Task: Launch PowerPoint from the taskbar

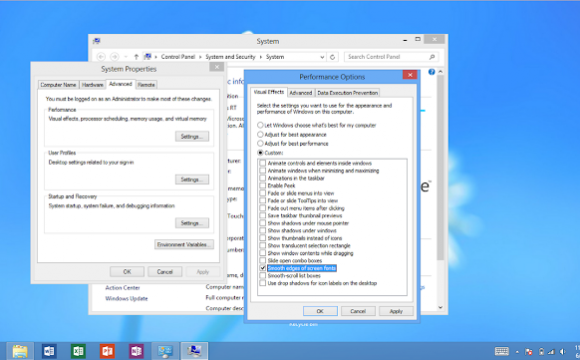Action: [107, 351]
